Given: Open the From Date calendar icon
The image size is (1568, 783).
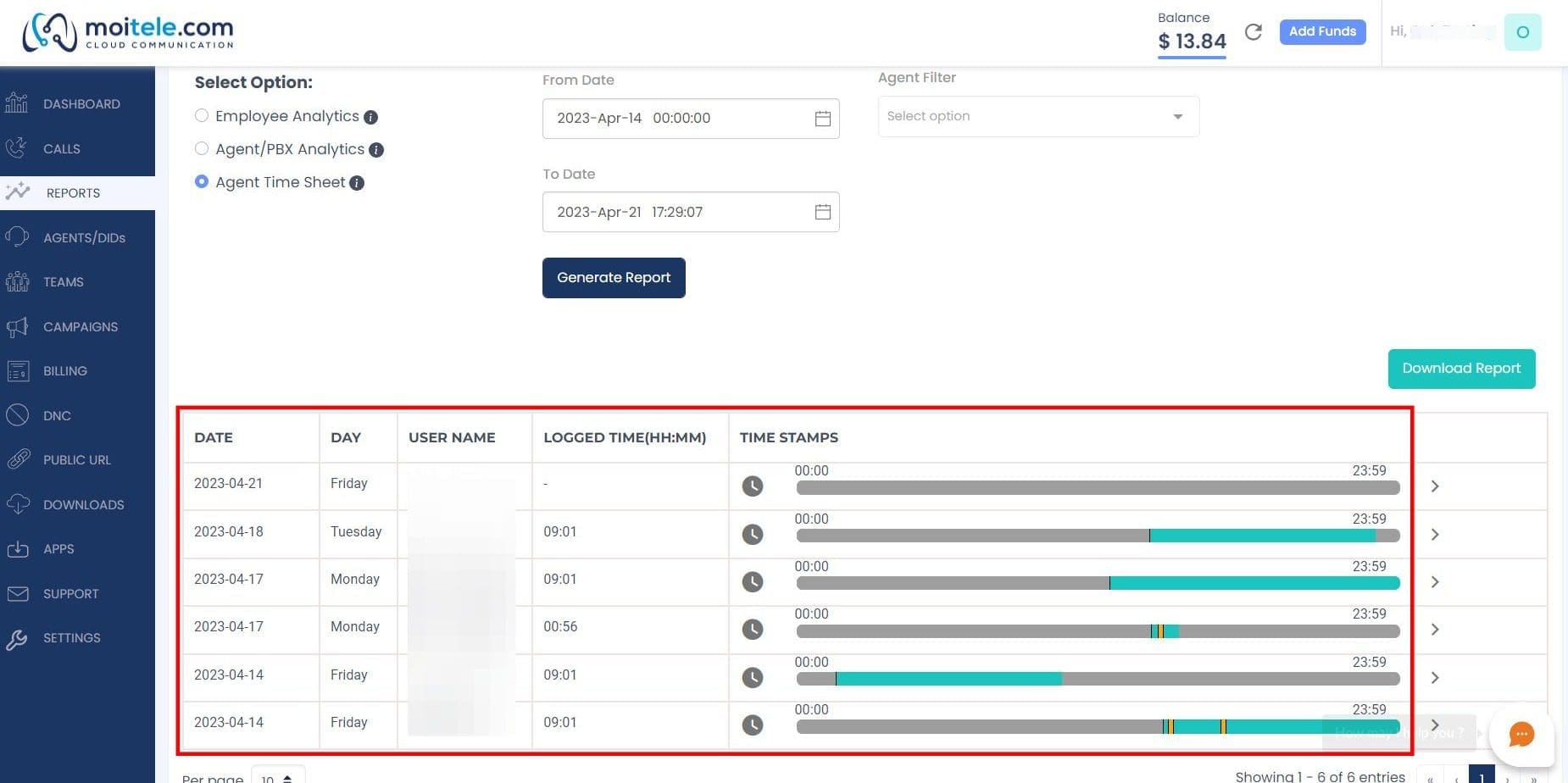Looking at the screenshot, I should (822, 119).
